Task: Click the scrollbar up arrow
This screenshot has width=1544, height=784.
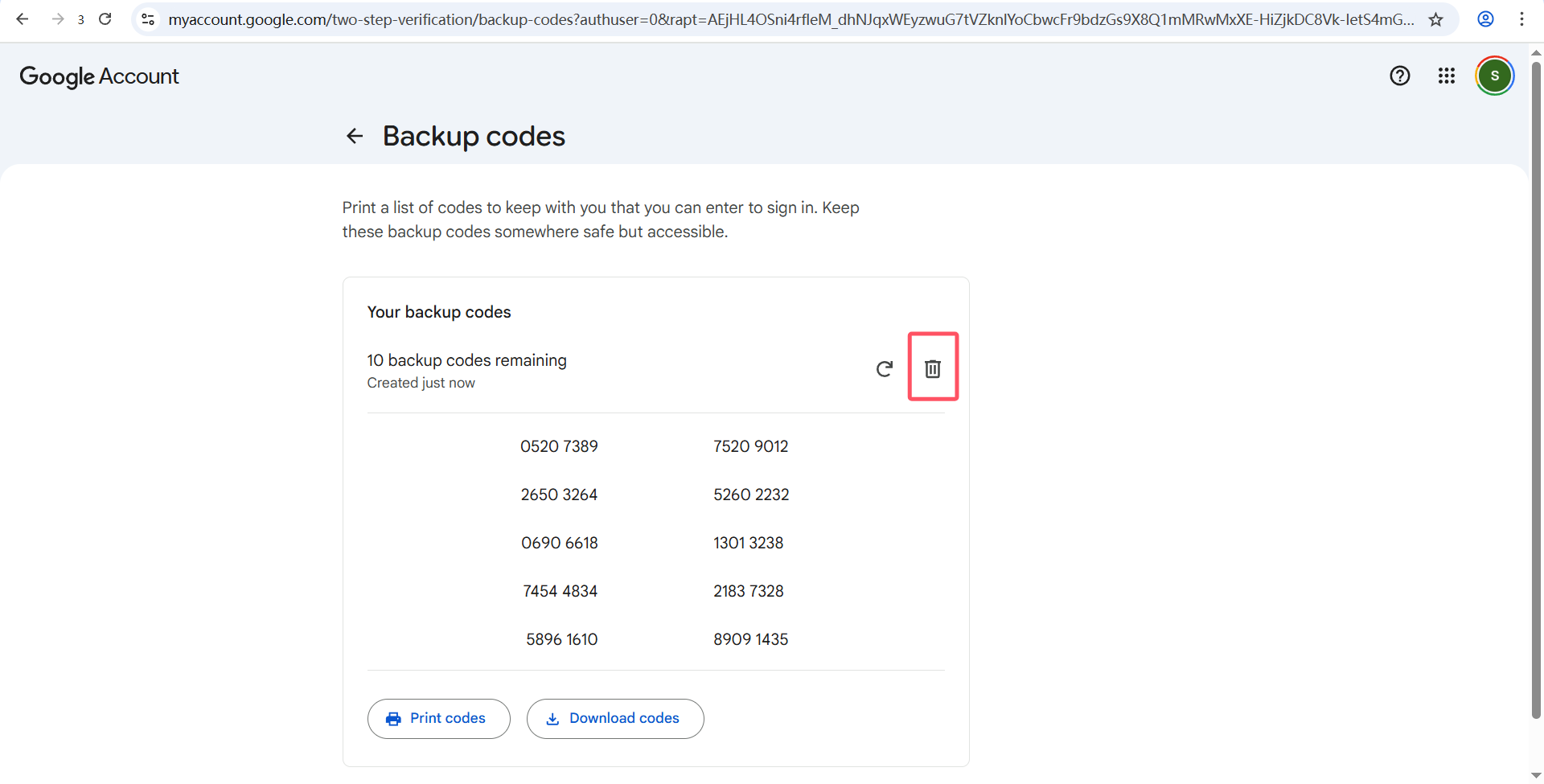Action: 1536,53
